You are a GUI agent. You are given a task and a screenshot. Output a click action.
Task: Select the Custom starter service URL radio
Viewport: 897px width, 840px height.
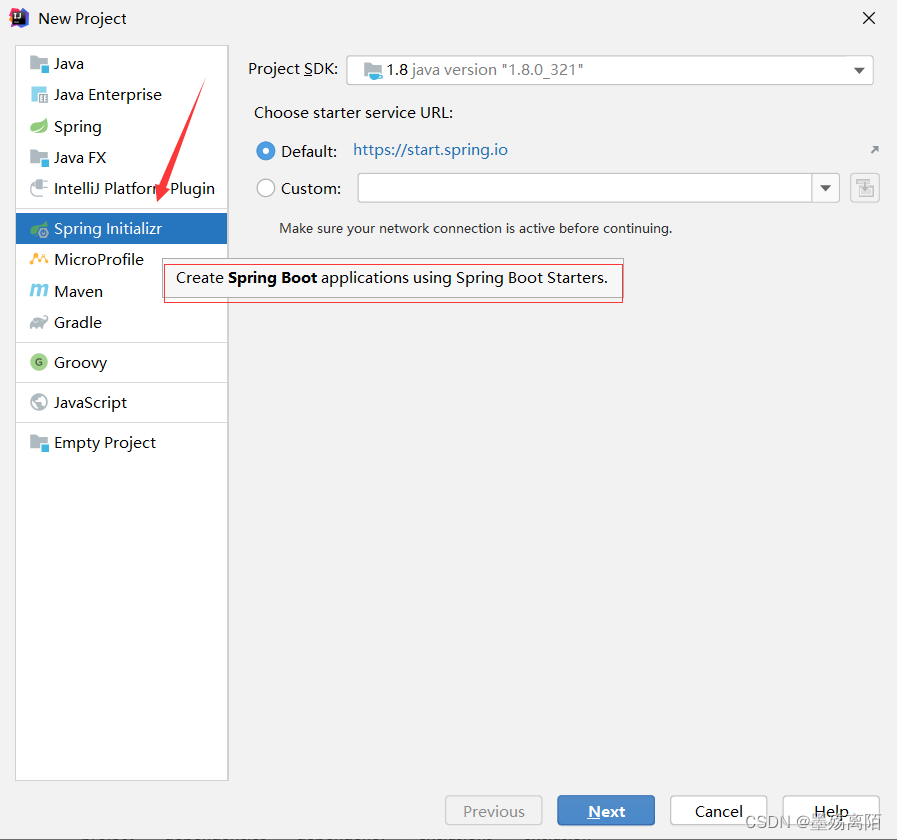[x=265, y=188]
